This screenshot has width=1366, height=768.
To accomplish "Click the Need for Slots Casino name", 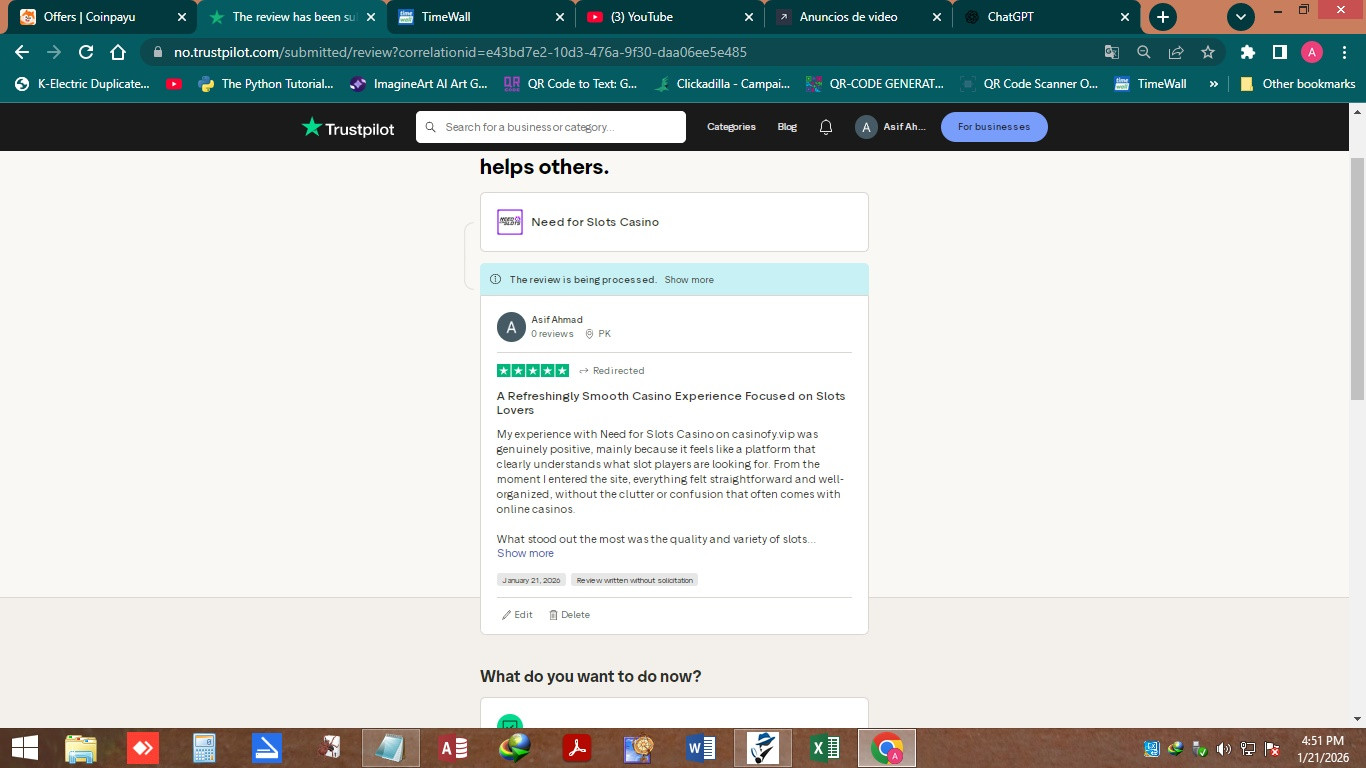I will coord(595,222).
